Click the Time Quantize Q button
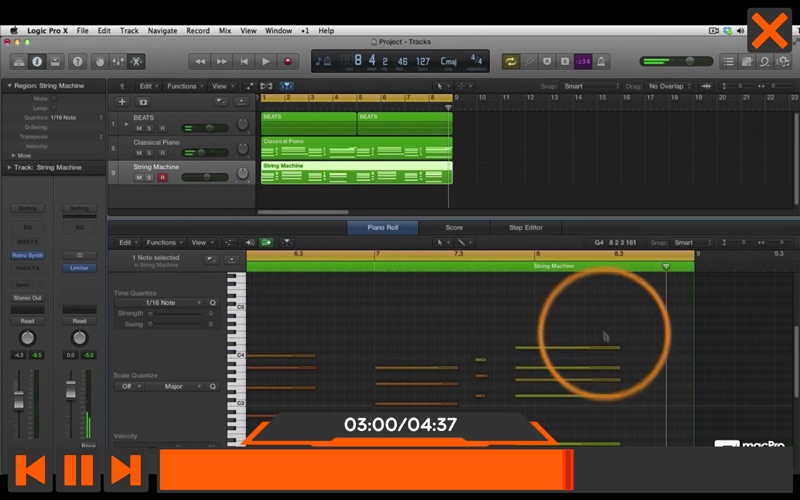The image size is (800, 500). (213, 303)
